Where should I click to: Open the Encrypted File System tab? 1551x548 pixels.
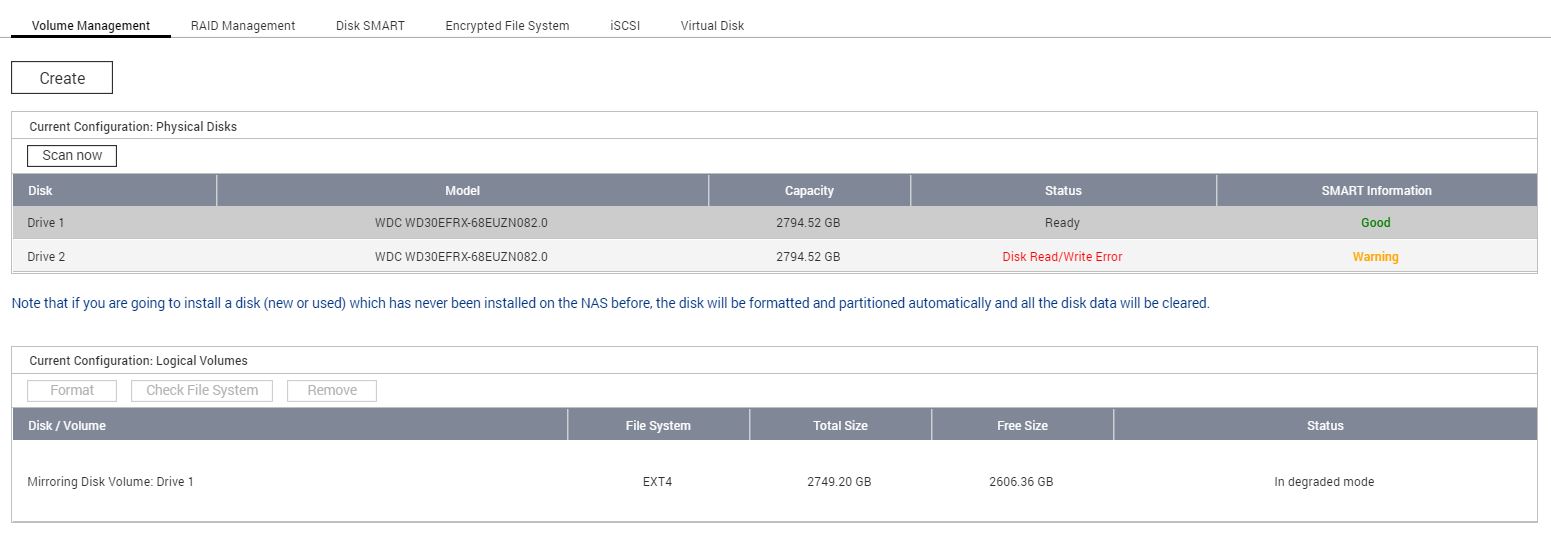pos(507,26)
